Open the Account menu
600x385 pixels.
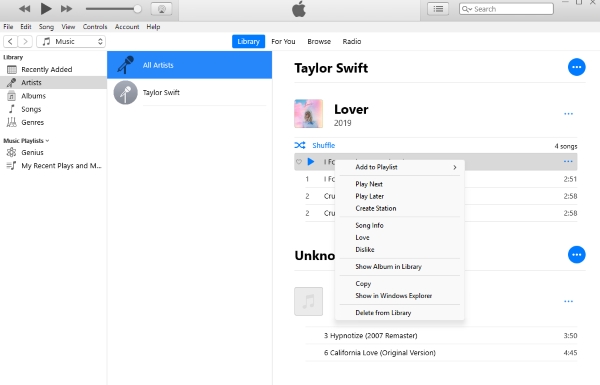[127, 27]
